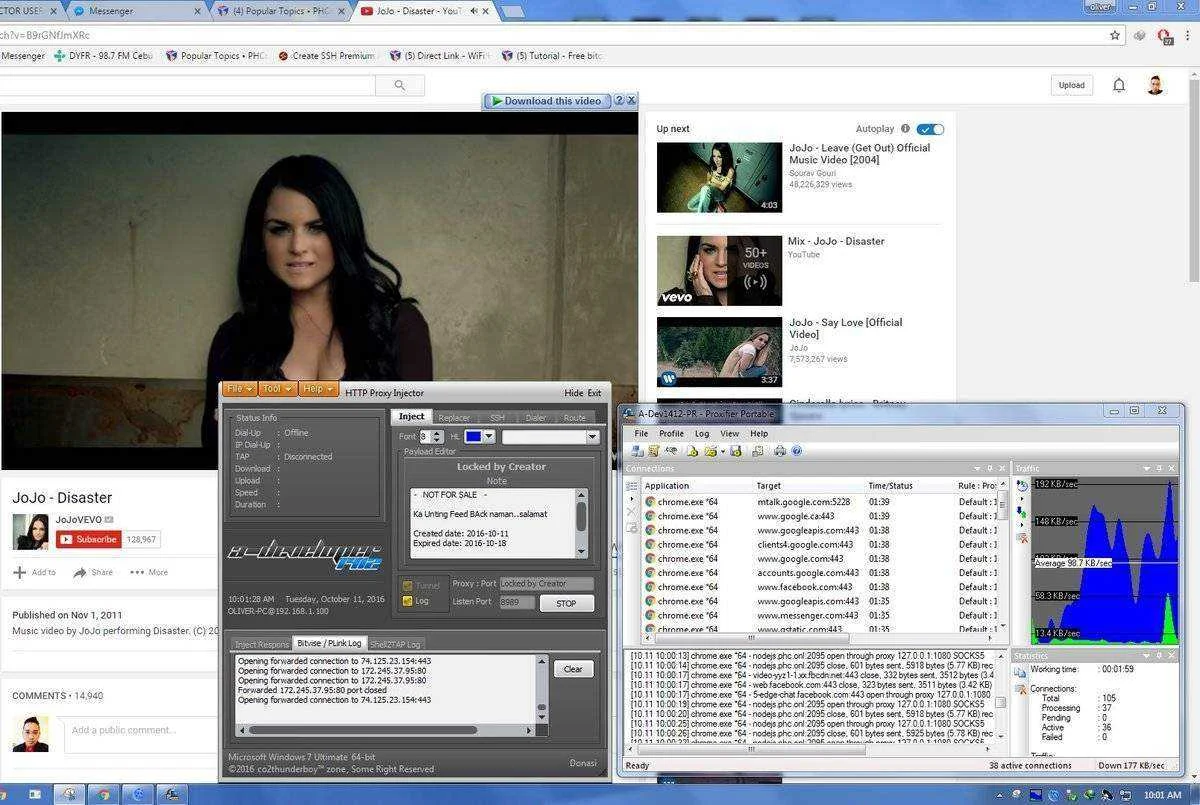Switch to Dialer tab
The image size is (1200, 805).
click(536, 418)
